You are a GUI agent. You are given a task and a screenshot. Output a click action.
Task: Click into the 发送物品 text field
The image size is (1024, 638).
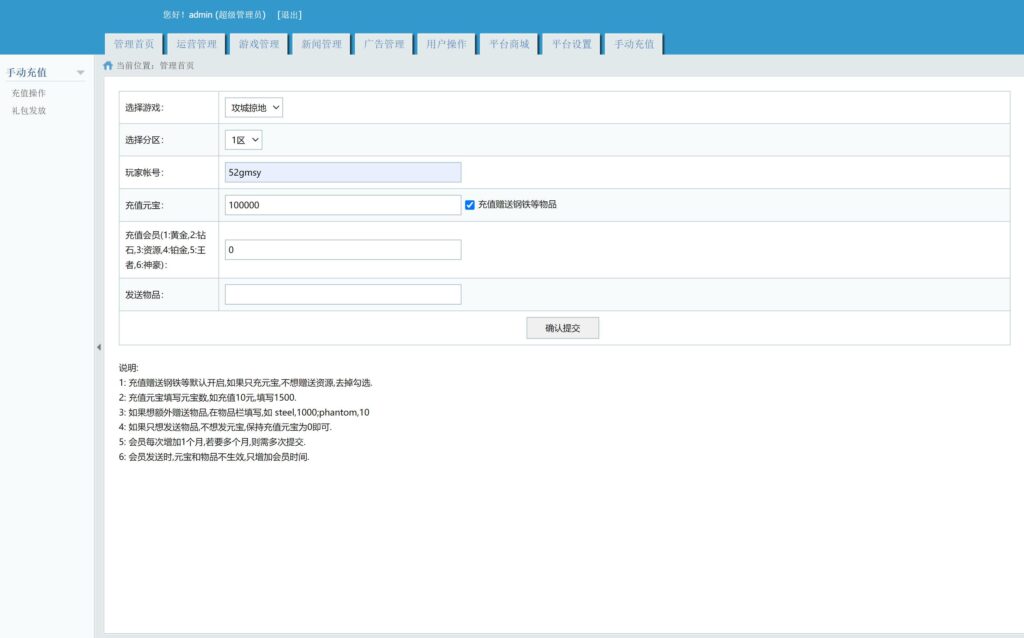(x=343, y=294)
